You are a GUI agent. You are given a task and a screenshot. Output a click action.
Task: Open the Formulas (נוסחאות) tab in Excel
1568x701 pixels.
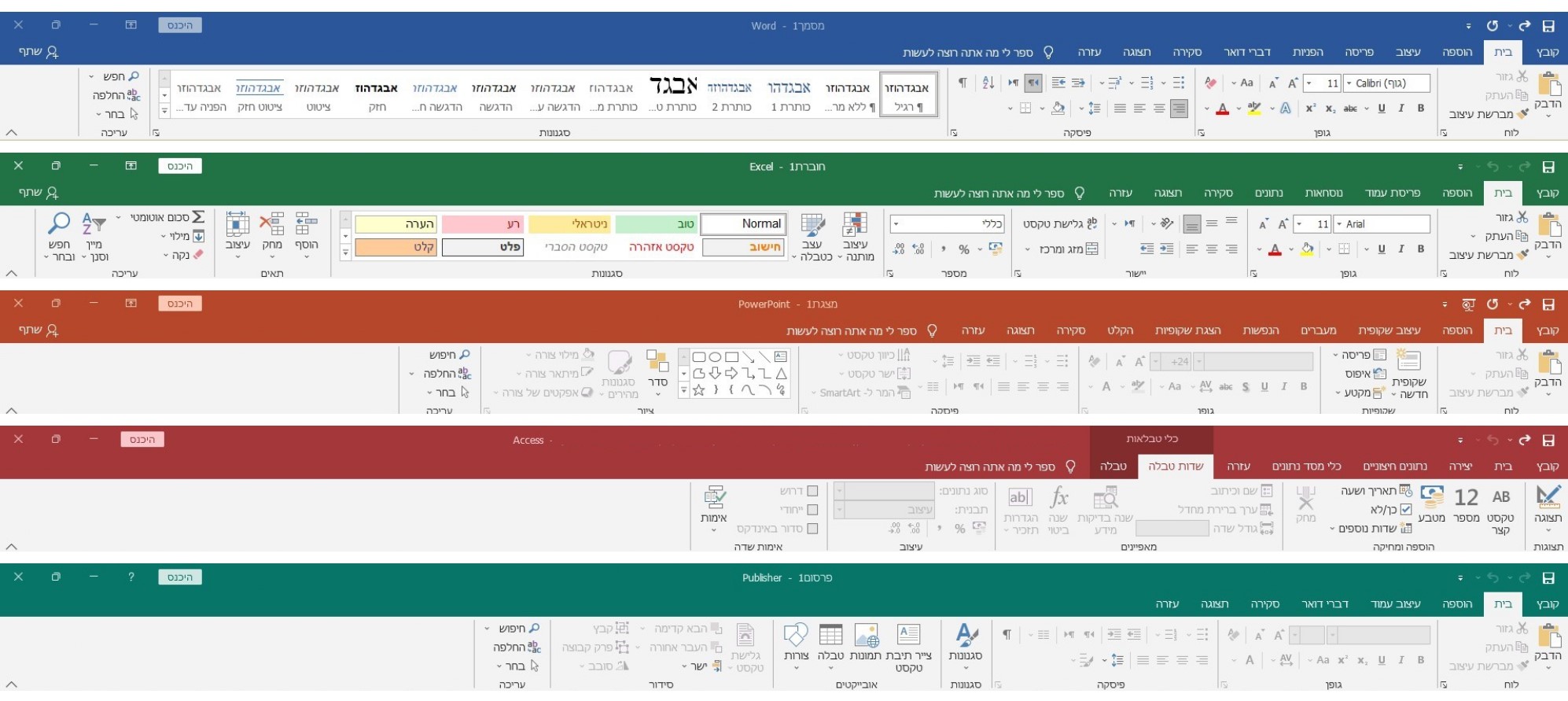1323,193
